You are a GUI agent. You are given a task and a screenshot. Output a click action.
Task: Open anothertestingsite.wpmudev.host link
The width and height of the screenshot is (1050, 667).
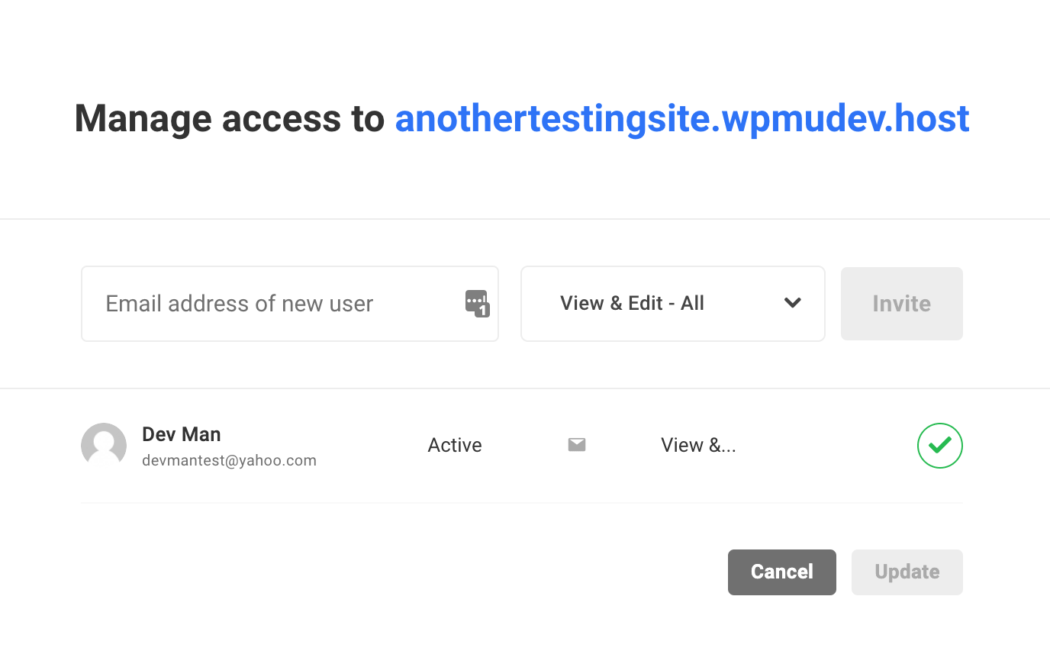(682, 118)
